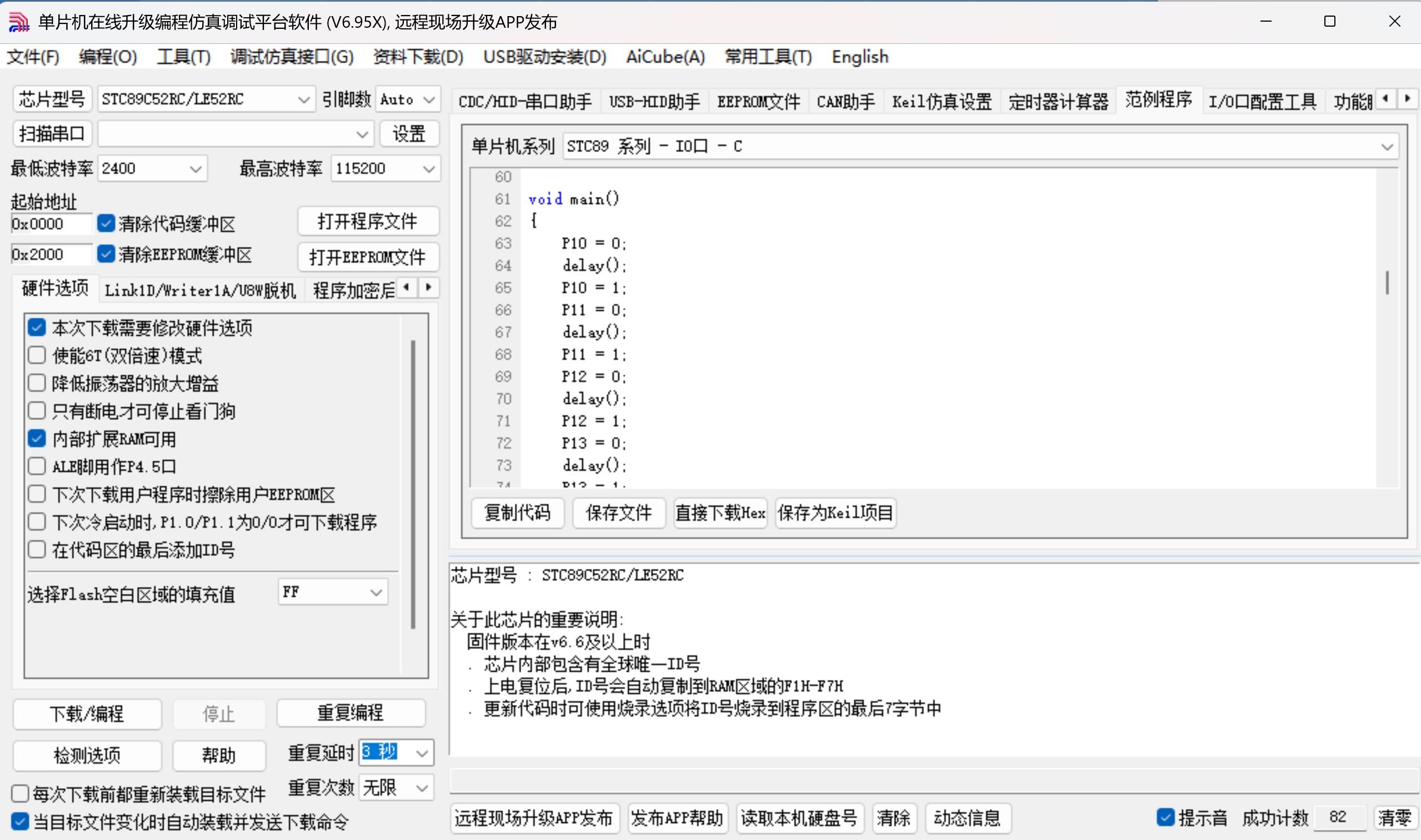This screenshot has width=1421, height=840.
Task: Select Link1D/Writer1A/U8W脱机 tab
Action: click(201, 290)
